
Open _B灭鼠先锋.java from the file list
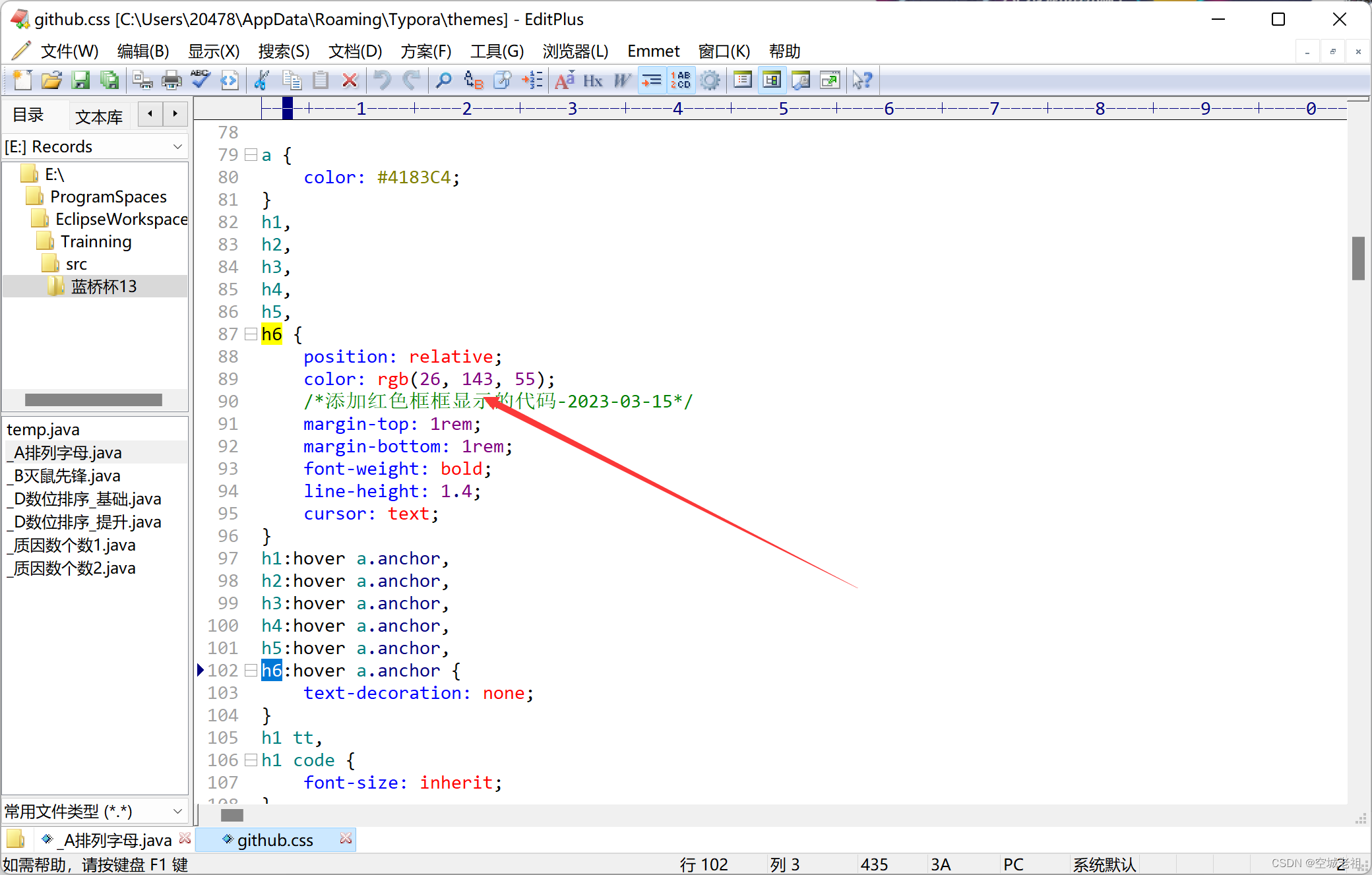coord(67,476)
